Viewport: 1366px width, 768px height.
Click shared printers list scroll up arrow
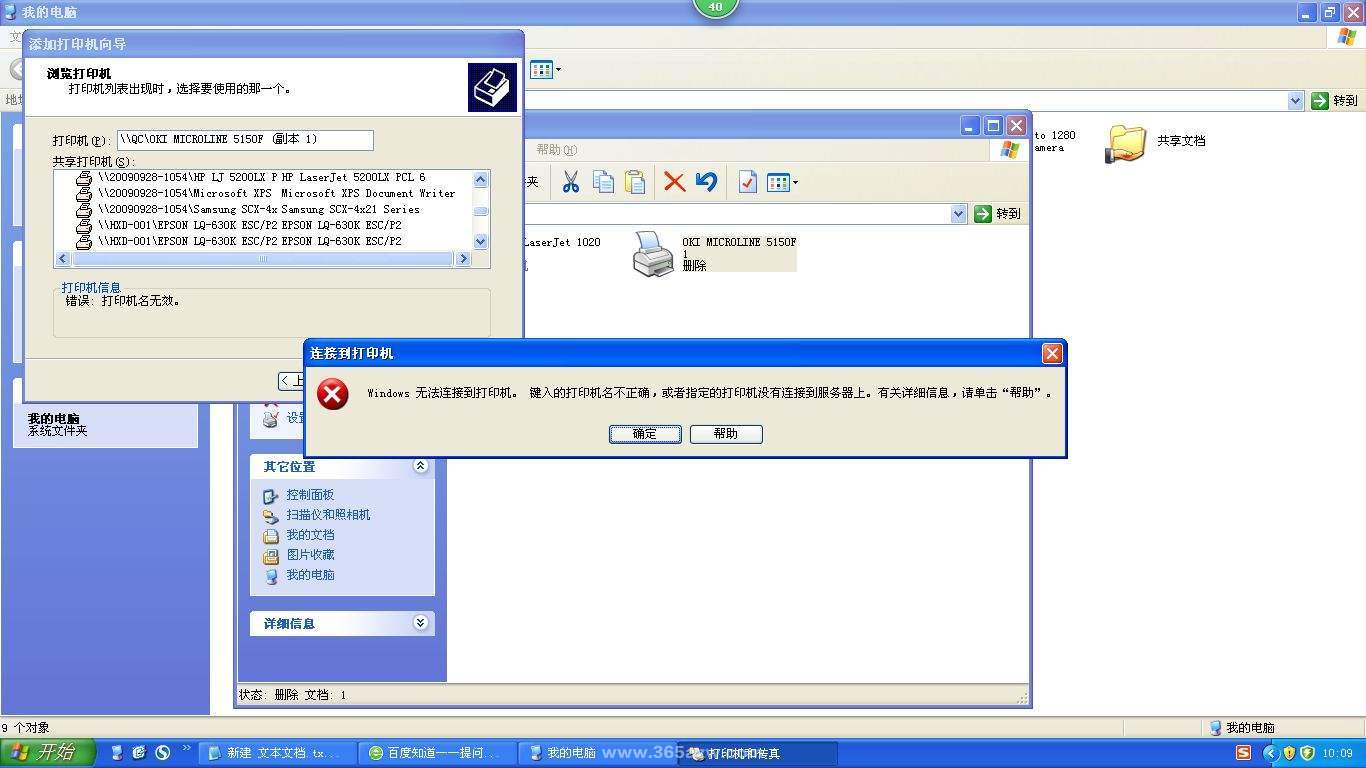coord(481,179)
